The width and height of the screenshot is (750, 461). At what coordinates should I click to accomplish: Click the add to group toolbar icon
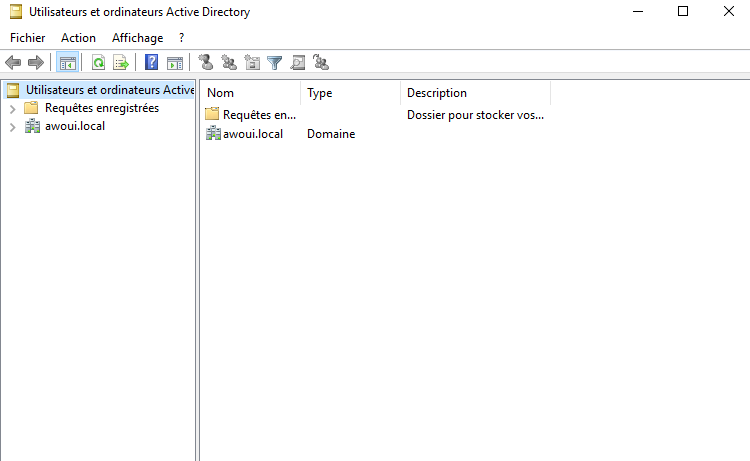click(x=320, y=62)
